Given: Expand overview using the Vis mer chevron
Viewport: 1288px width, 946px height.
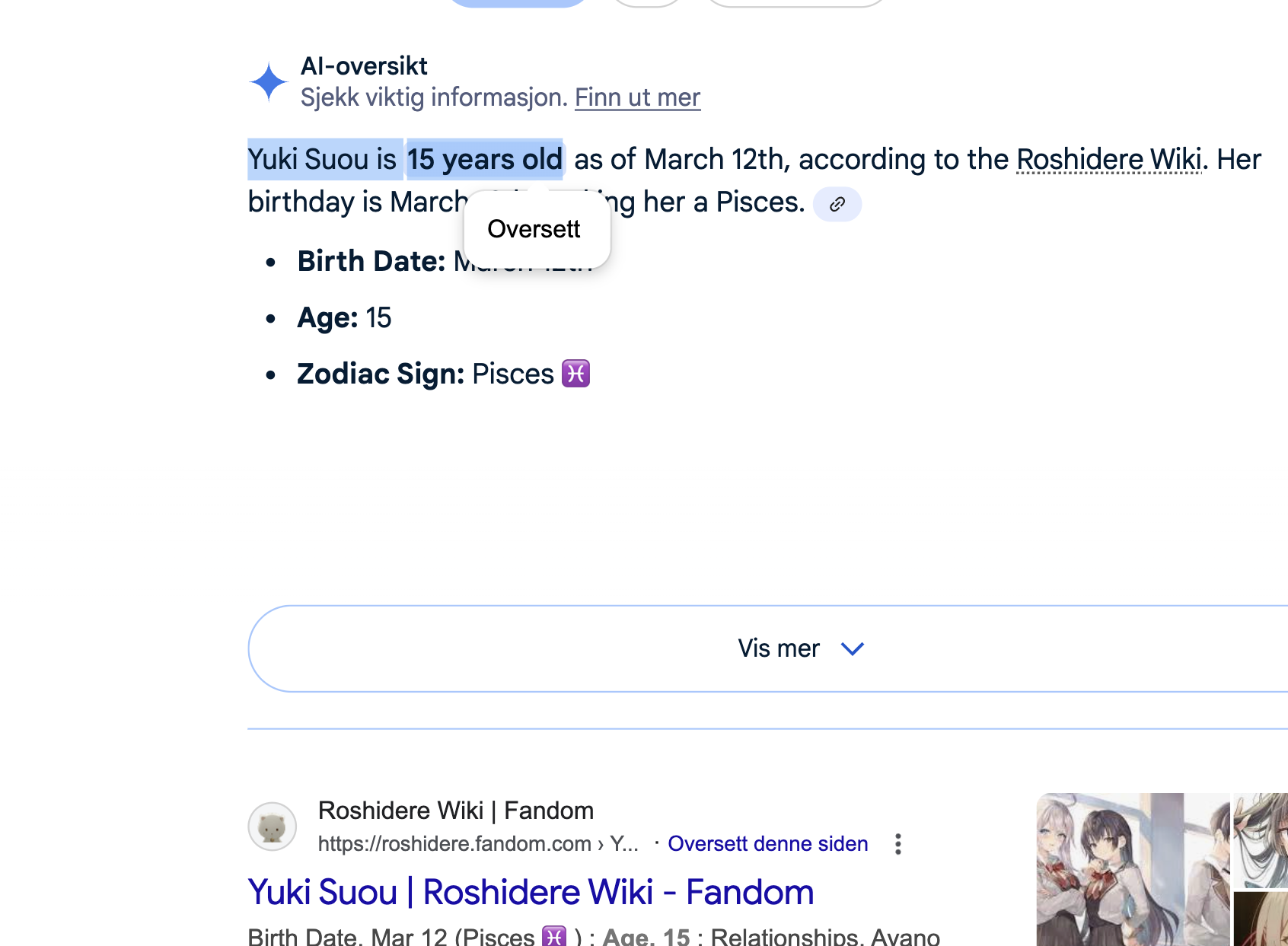Looking at the screenshot, I should (853, 648).
